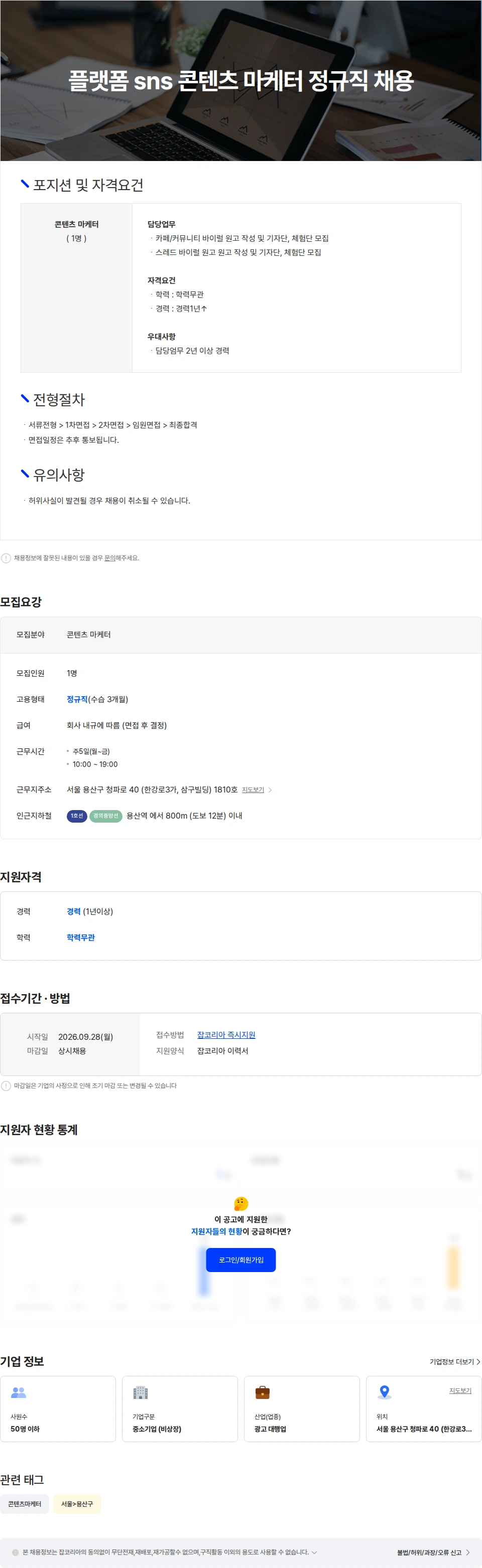The width and height of the screenshot is (482, 1568).
Task: Expand the copyright notice chevron at bottom
Action: tap(314, 1552)
